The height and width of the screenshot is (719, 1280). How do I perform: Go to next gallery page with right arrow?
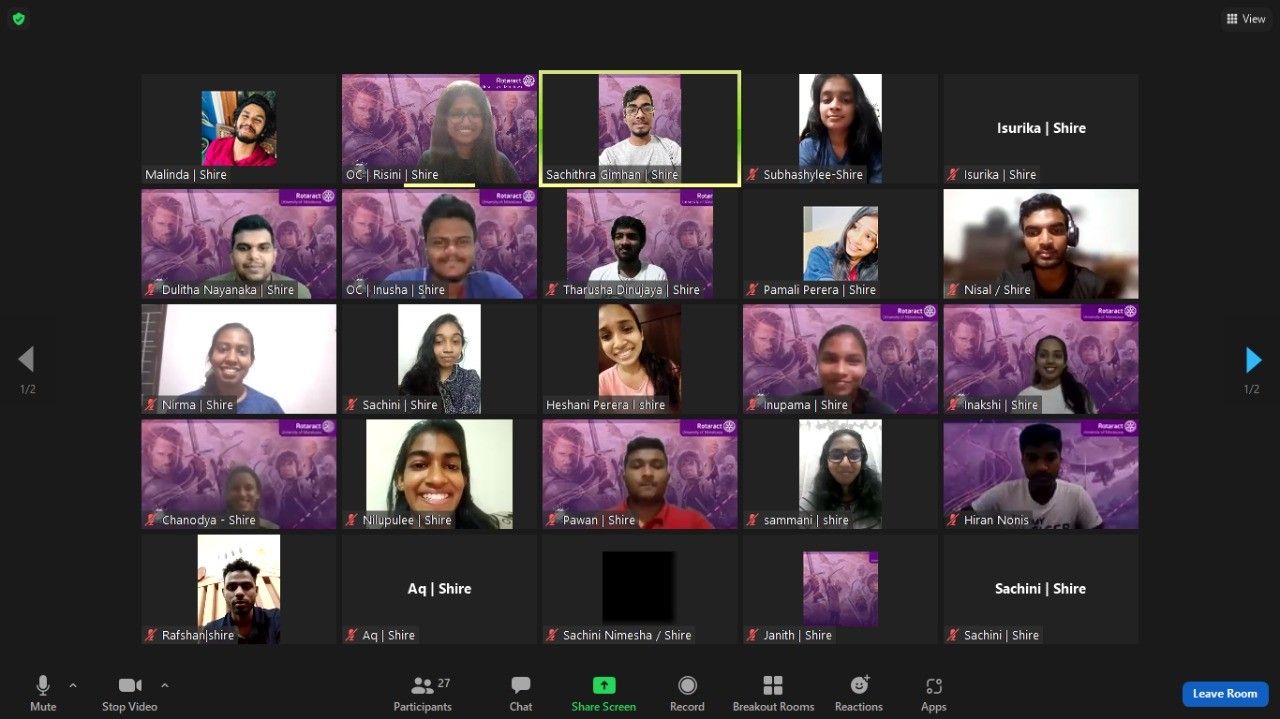[x=1253, y=359]
